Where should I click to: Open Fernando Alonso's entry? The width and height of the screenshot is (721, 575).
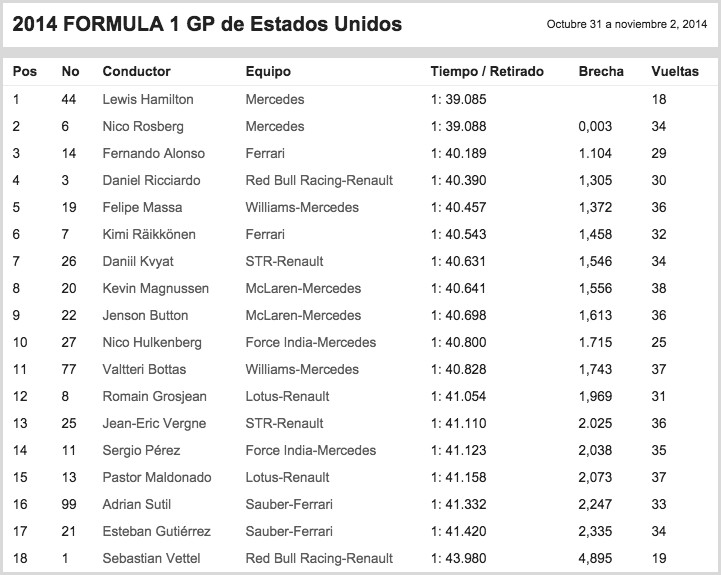pos(153,154)
